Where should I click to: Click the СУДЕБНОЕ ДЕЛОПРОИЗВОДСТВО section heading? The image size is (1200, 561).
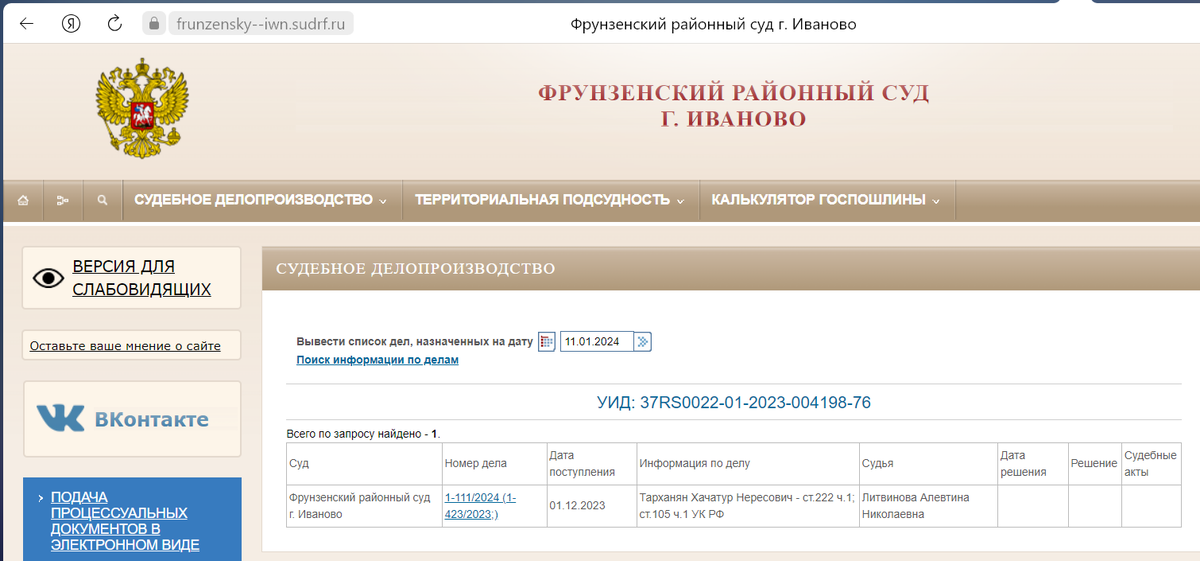point(415,269)
